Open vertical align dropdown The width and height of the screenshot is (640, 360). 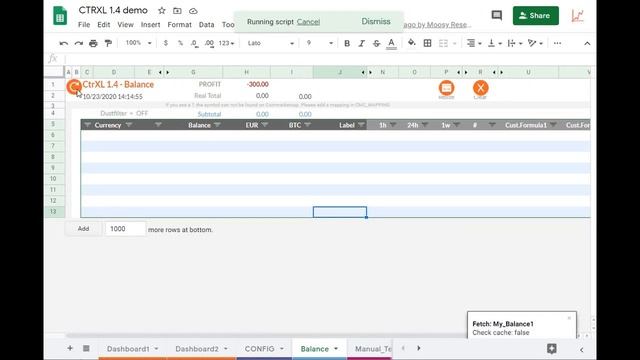[x=495, y=43]
